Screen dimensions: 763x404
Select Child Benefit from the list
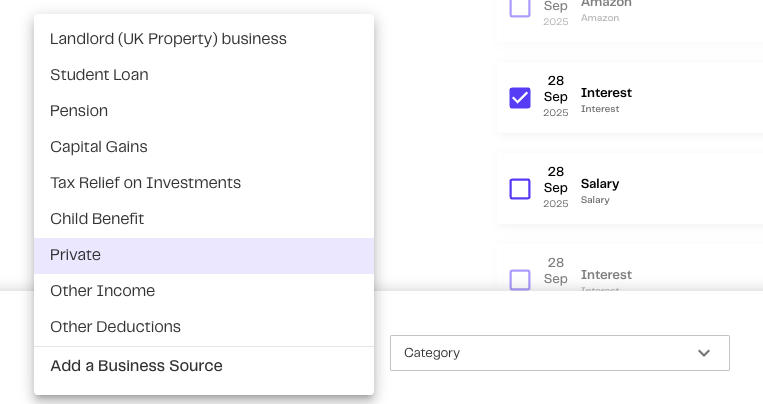coord(97,219)
